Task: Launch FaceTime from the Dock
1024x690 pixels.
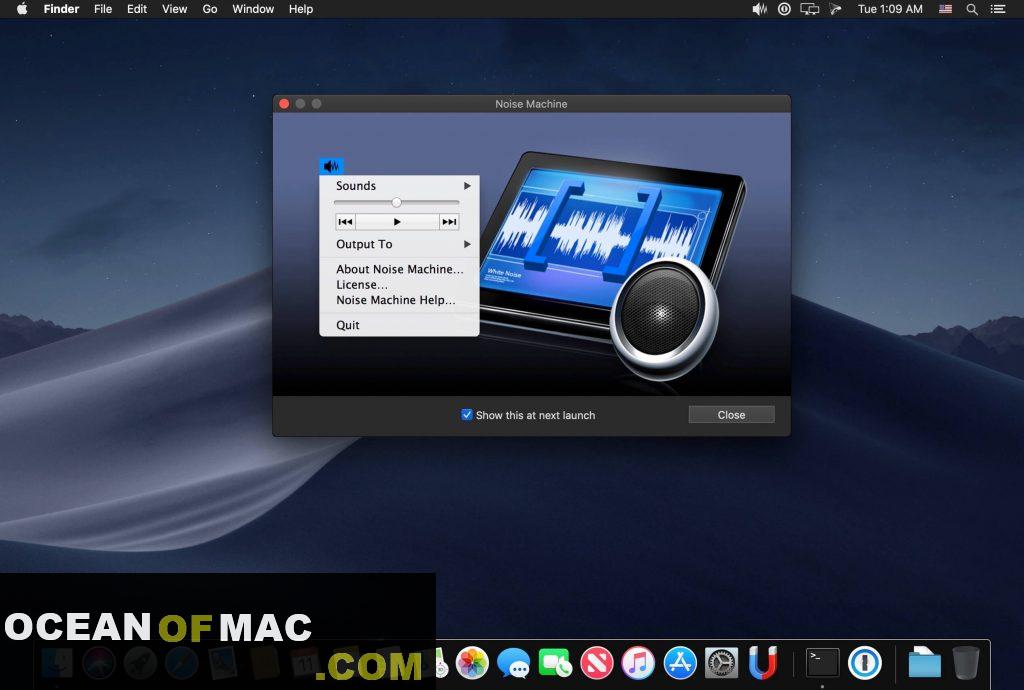Action: [x=555, y=662]
